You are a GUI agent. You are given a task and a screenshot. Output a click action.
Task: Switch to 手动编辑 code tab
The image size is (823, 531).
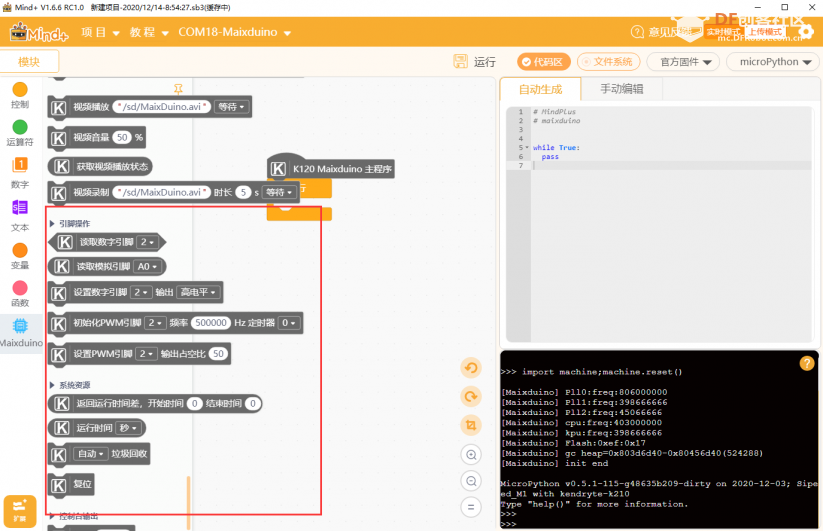pyautogui.click(x=622, y=89)
